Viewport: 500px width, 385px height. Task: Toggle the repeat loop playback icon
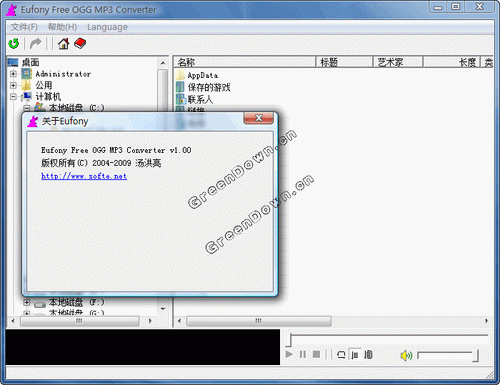pyautogui.click(x=341, y=354)
